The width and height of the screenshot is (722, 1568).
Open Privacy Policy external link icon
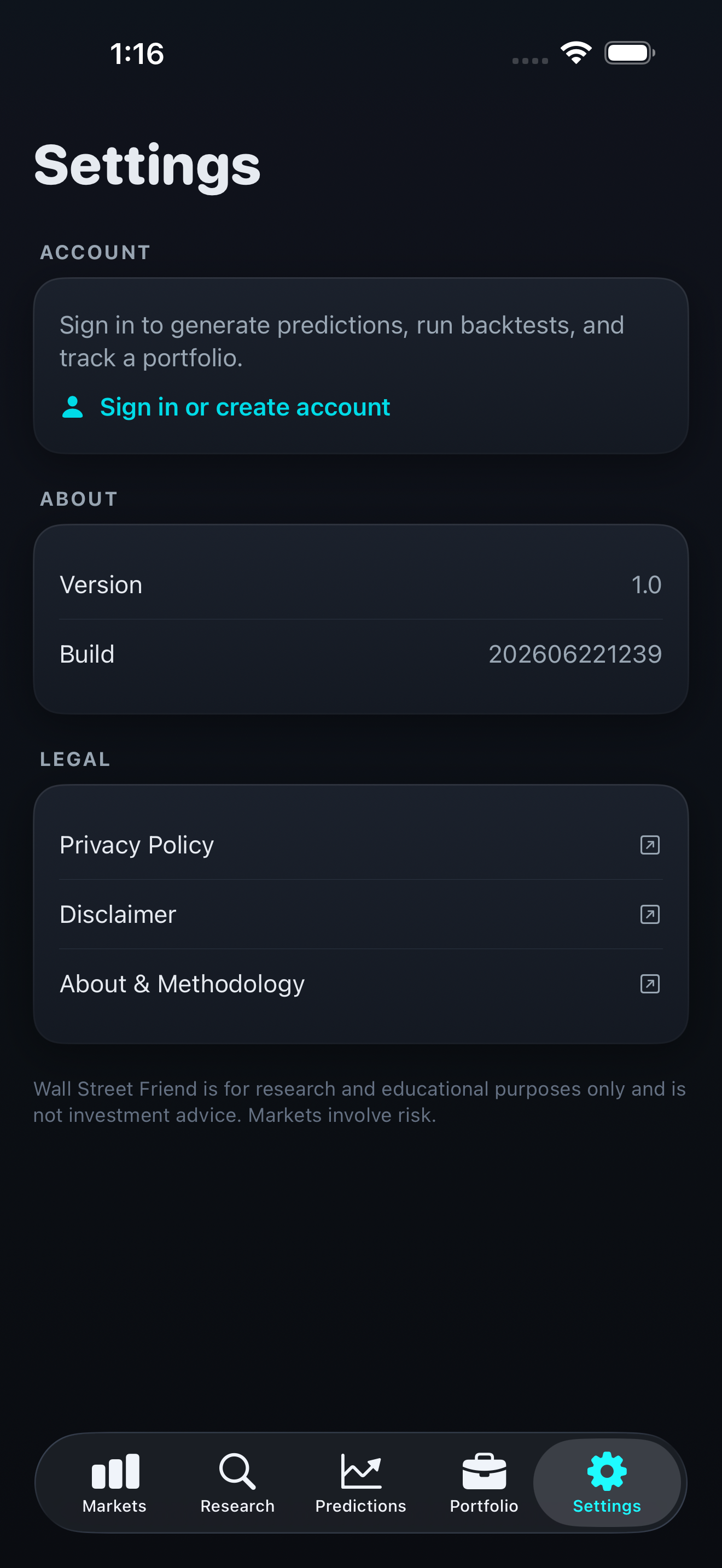650,845
